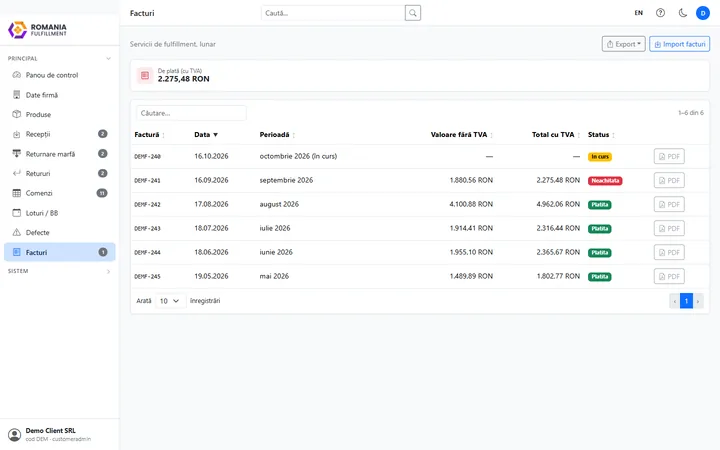Download PDF for invoice DEMF-244
This screenshot has width=720, height=450.
coord(669,252)
